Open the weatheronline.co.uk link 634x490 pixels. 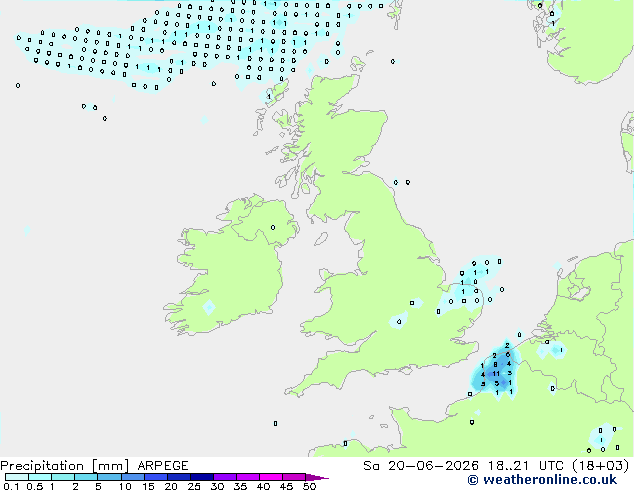[x=542, y=480]
